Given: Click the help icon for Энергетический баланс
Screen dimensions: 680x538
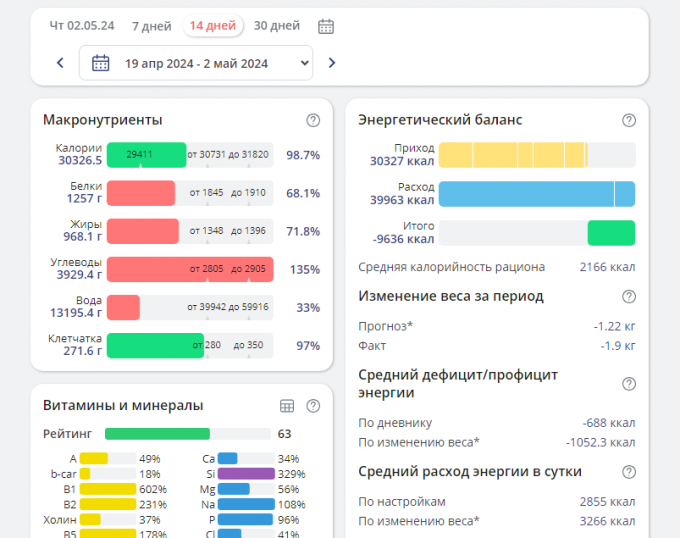Looking at the screenshot, I should tap(629, 120).
